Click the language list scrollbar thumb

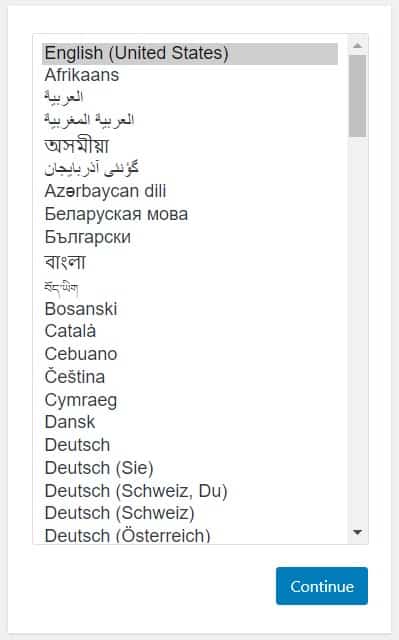click(357, 96)
